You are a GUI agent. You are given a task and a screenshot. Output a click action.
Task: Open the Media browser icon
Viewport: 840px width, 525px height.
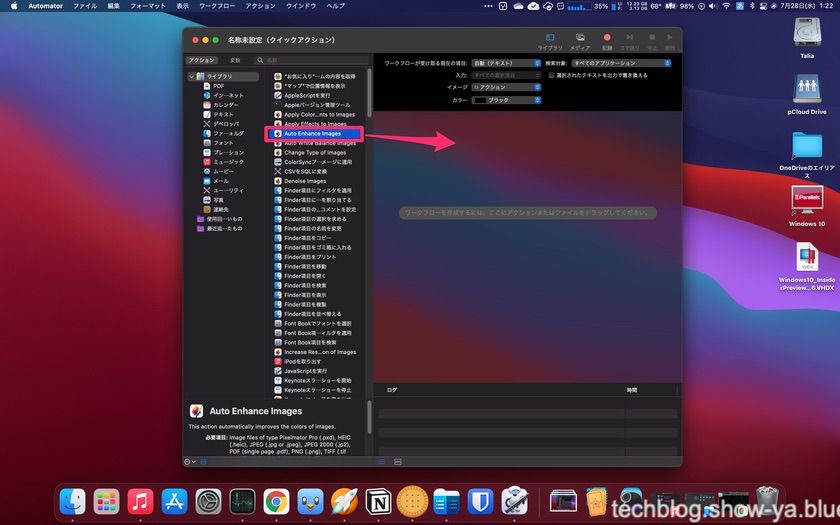[x=580, y=40]
